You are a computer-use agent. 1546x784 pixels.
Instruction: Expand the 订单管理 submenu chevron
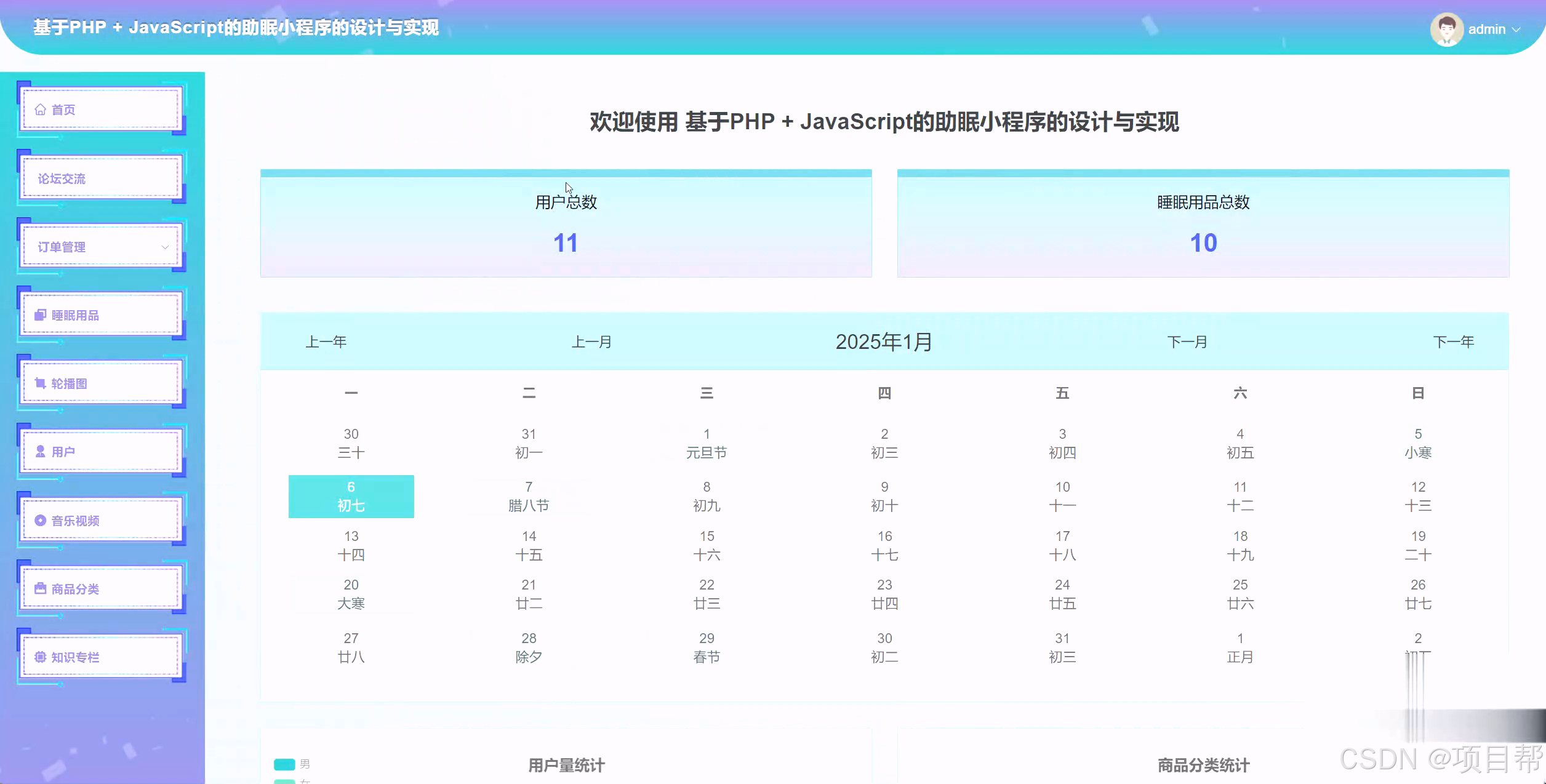click(x=165, y=246)
